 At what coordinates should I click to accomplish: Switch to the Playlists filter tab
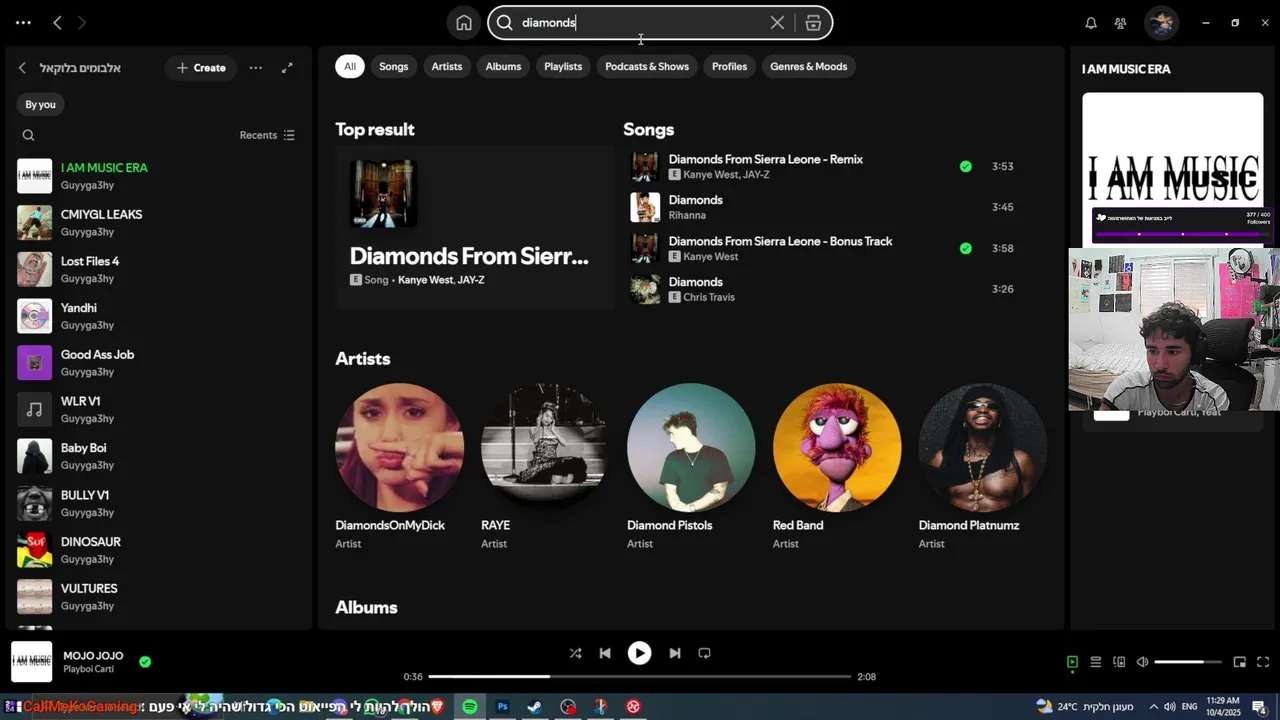[563, 67]
